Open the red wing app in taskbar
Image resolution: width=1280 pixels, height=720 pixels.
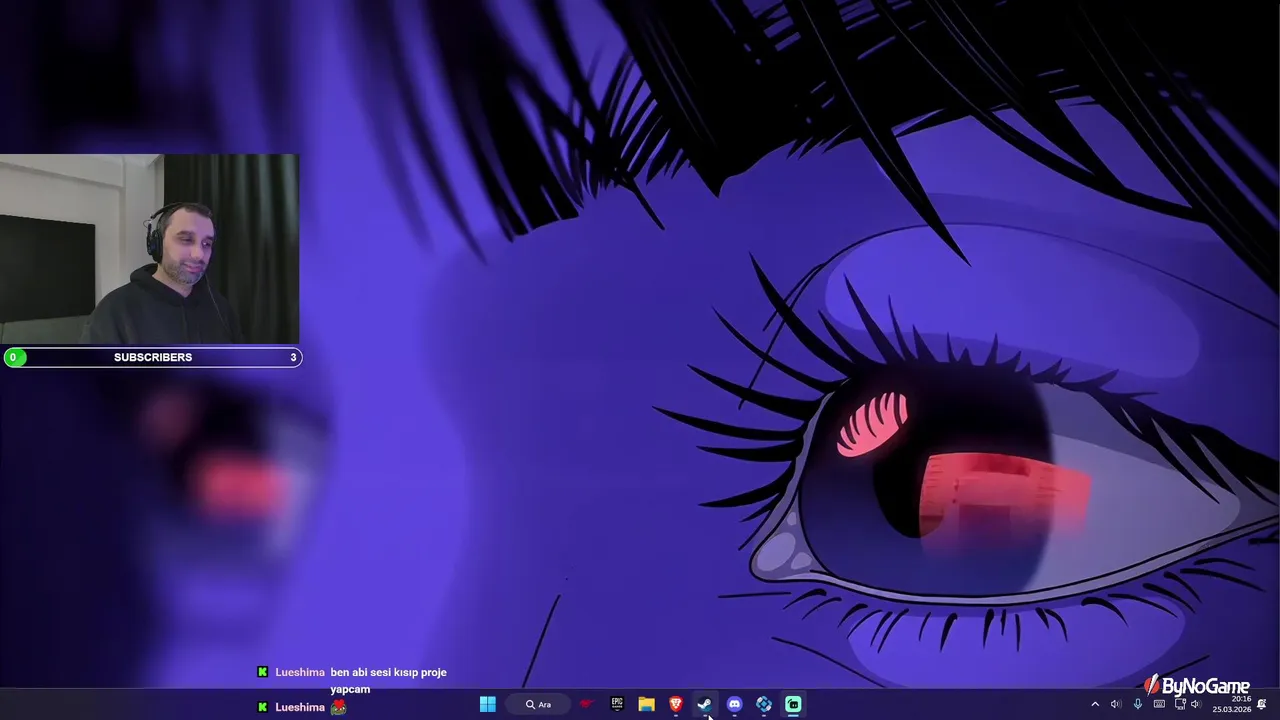[x=587, y=704]
